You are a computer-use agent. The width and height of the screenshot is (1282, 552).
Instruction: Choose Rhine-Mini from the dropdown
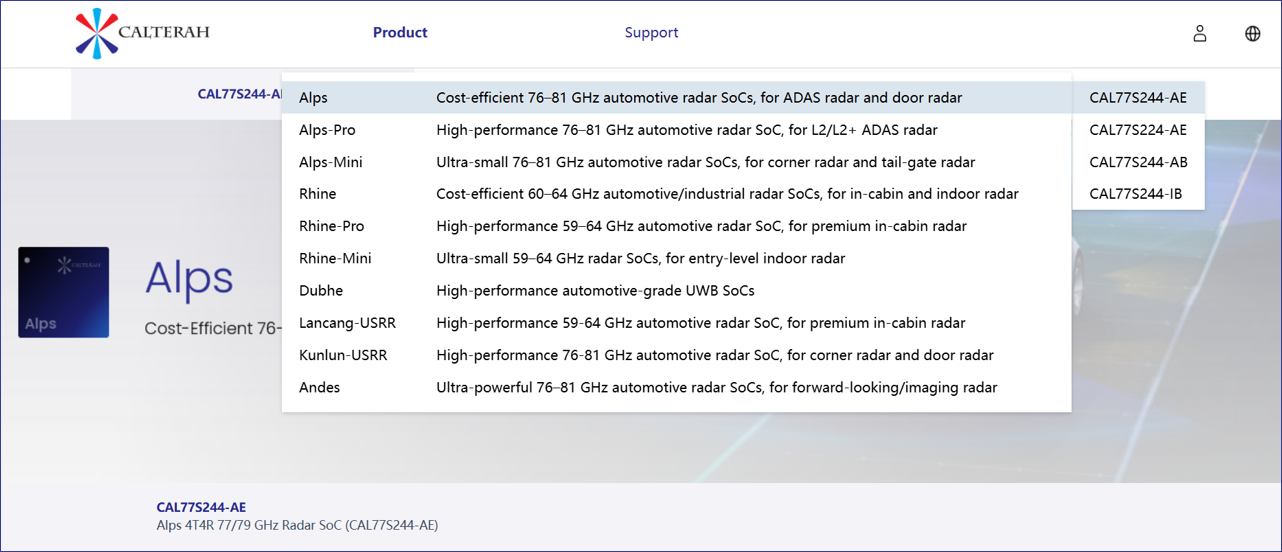(677, 258)
